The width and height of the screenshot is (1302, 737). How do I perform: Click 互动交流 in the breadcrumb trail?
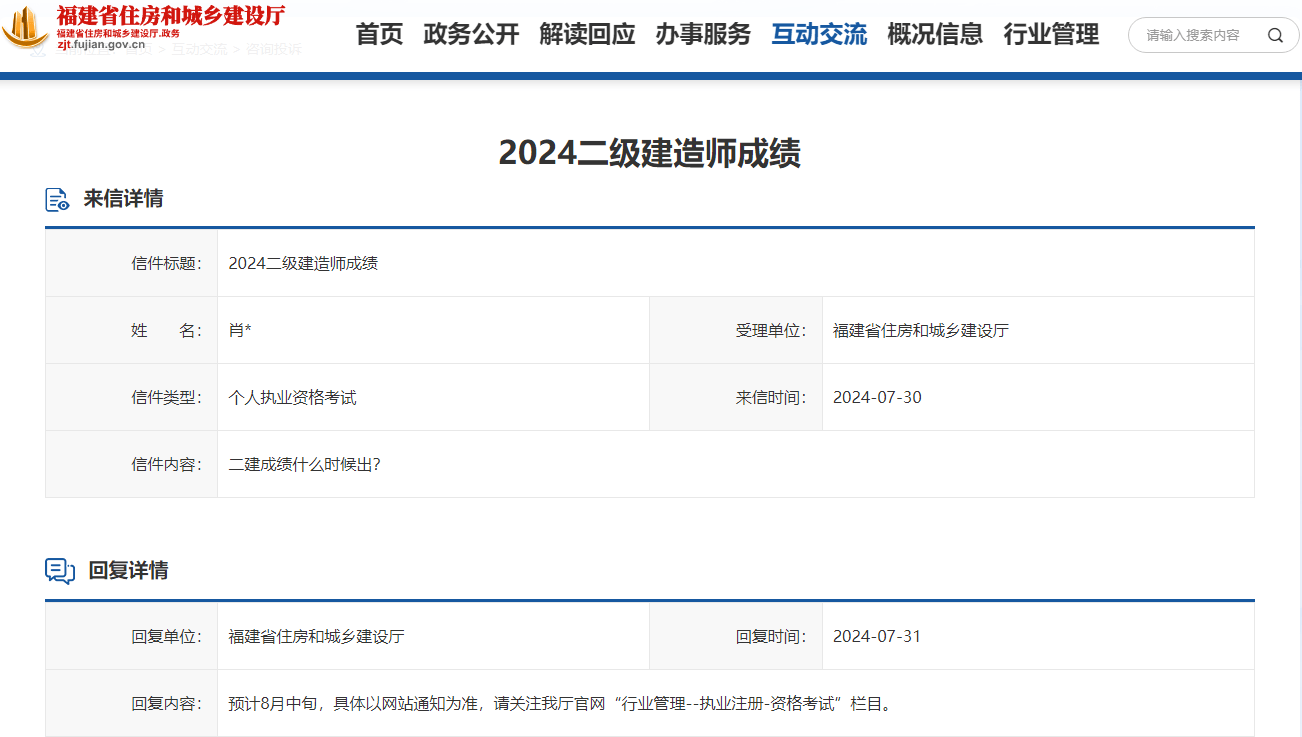[200, 51]
